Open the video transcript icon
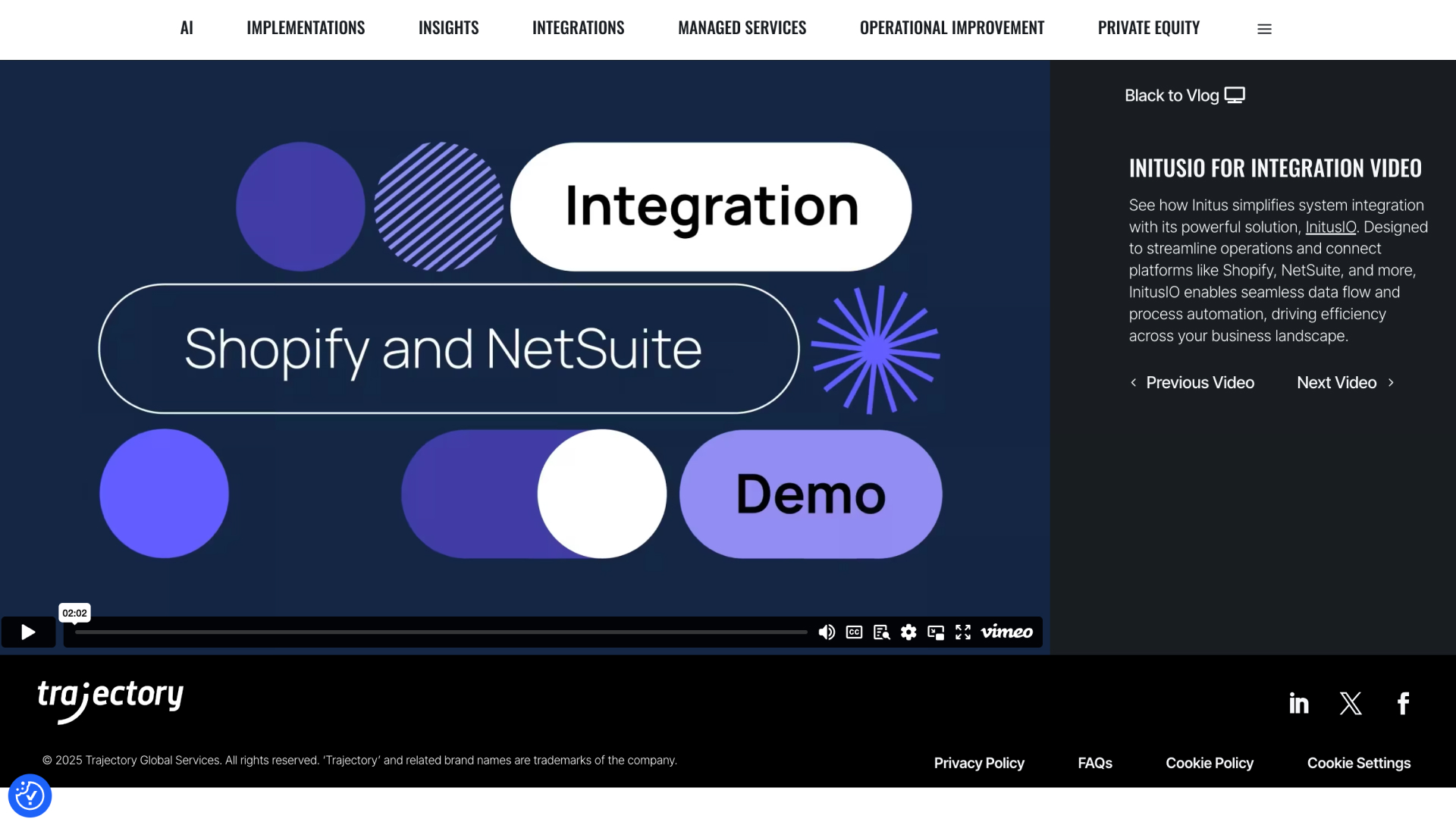Screen dimensions: 1456x819 point(881,632)
